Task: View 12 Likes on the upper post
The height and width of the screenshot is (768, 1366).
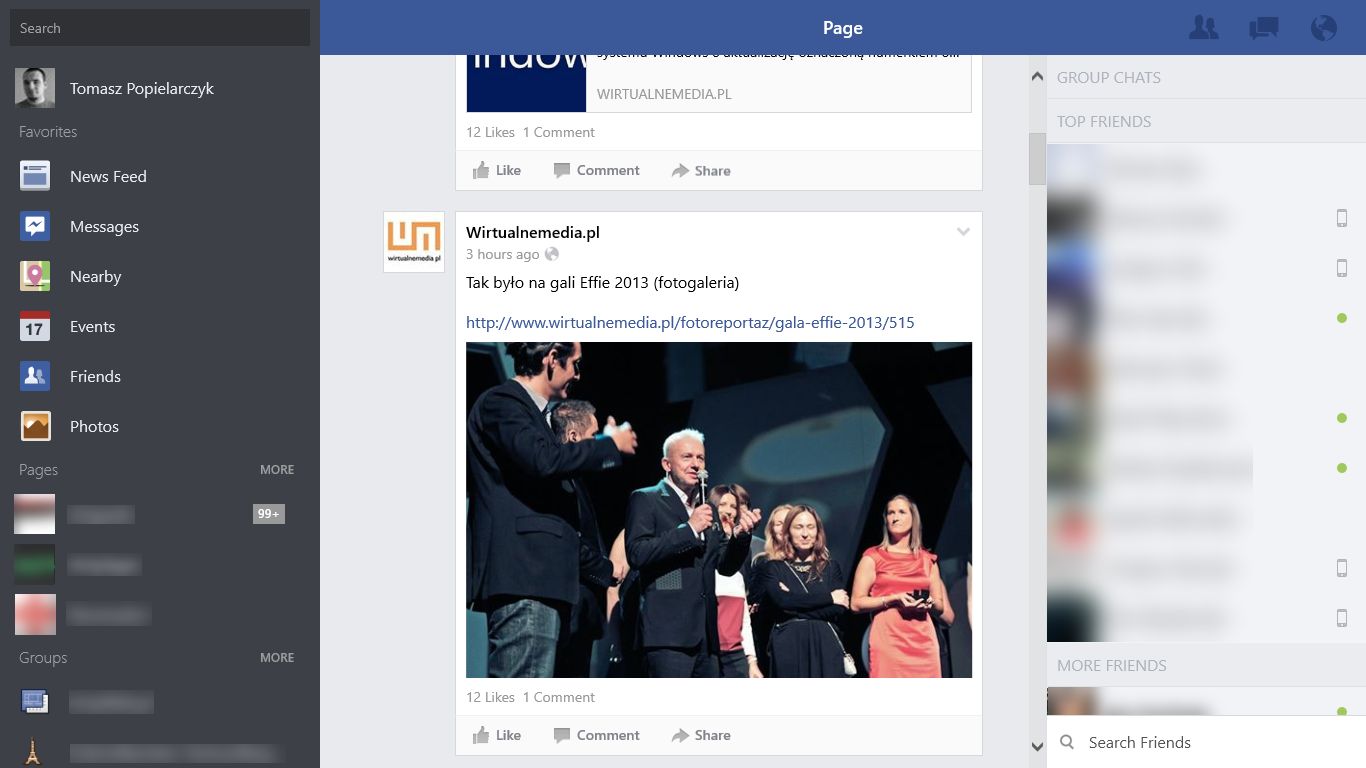Action: (x=490, y=132)
